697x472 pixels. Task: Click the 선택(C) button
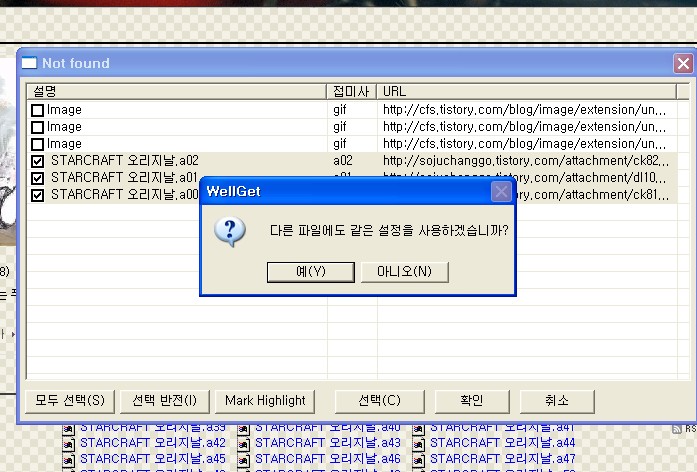380,401
